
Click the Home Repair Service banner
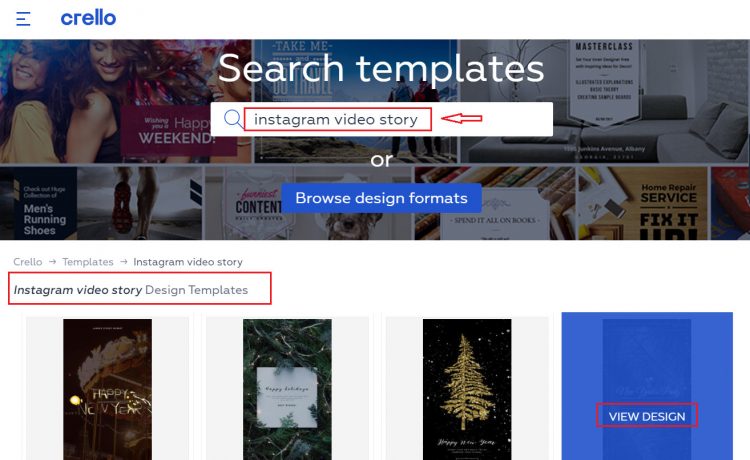click(642, 203)
